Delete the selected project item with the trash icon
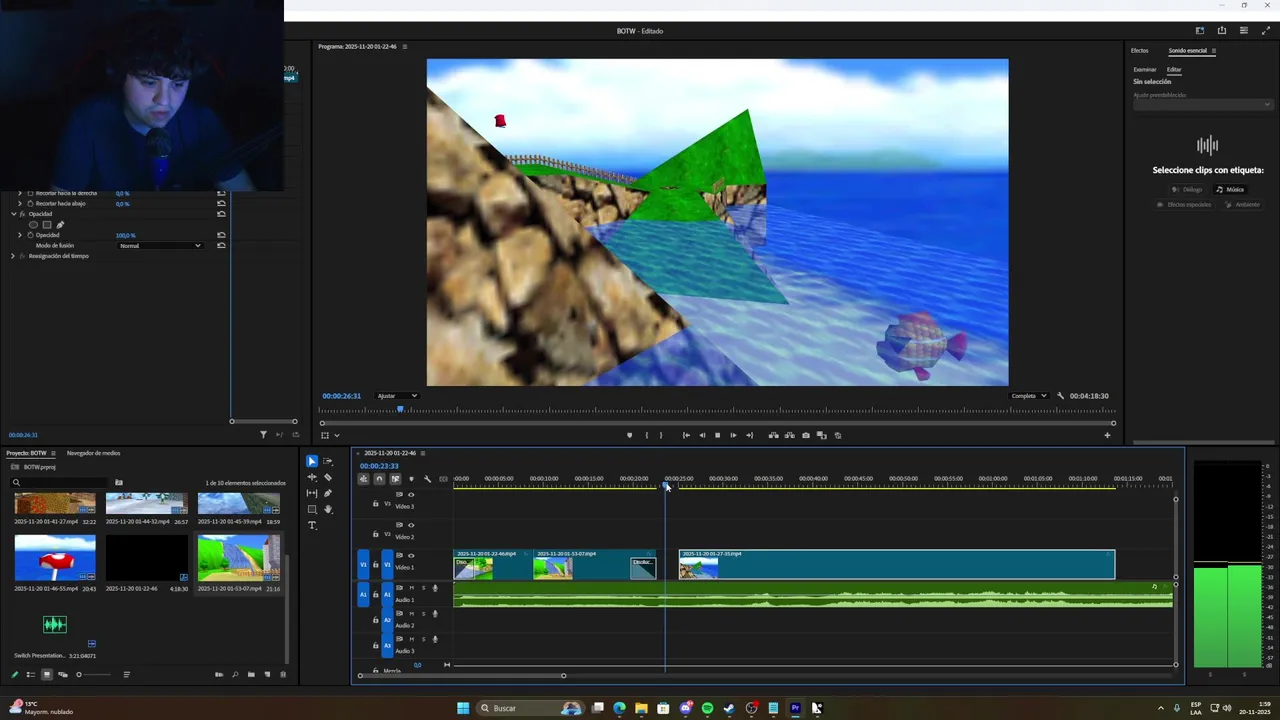Viewport: 1280px width, 720px height. [x=283, y=674]
